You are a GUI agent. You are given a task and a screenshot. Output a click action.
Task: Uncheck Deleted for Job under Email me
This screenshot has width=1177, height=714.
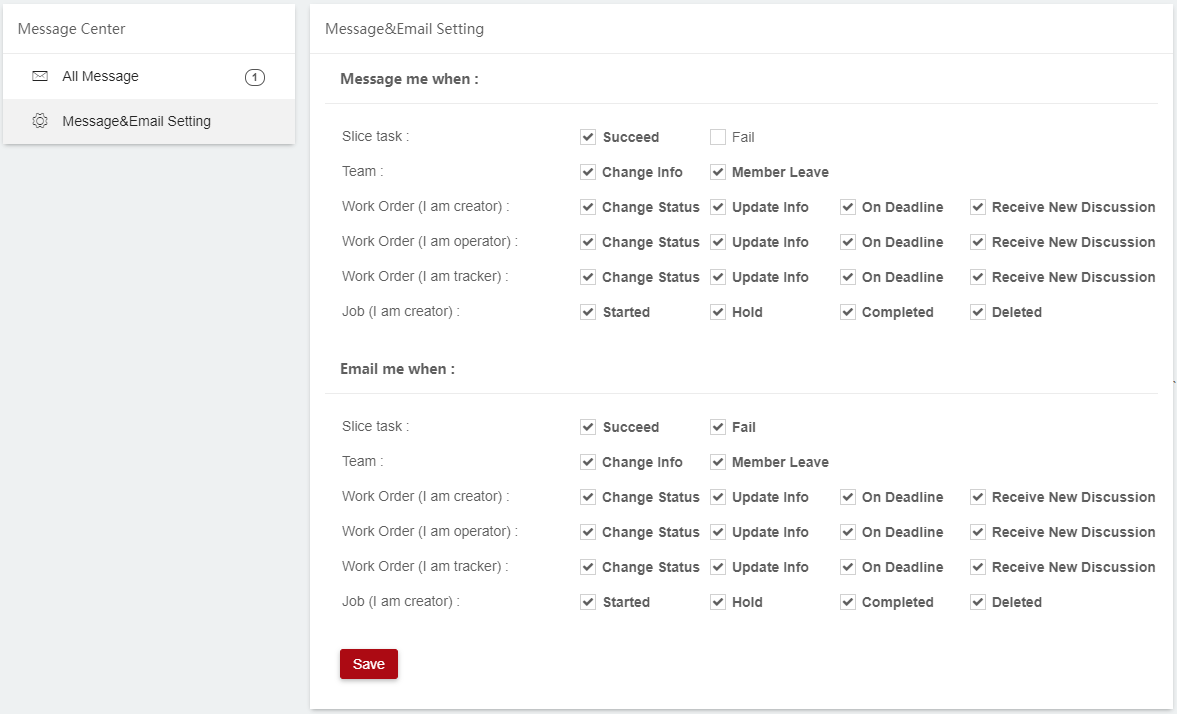pos(978,602)
